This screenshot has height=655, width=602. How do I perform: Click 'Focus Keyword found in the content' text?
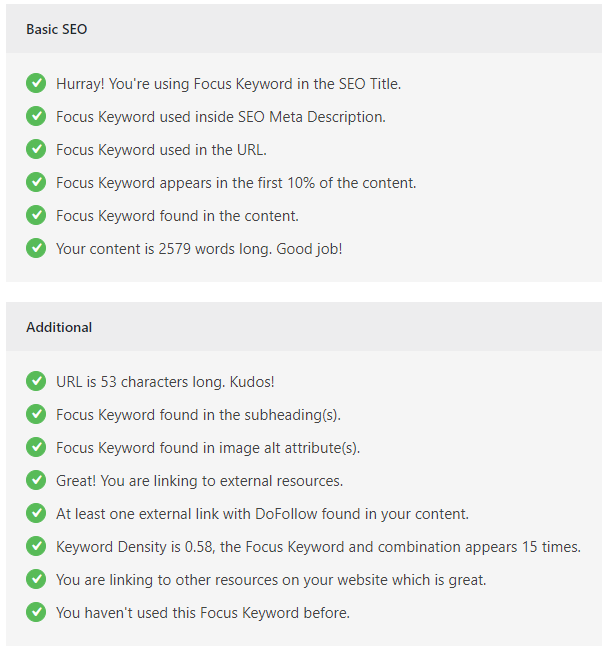coord(177,216)
